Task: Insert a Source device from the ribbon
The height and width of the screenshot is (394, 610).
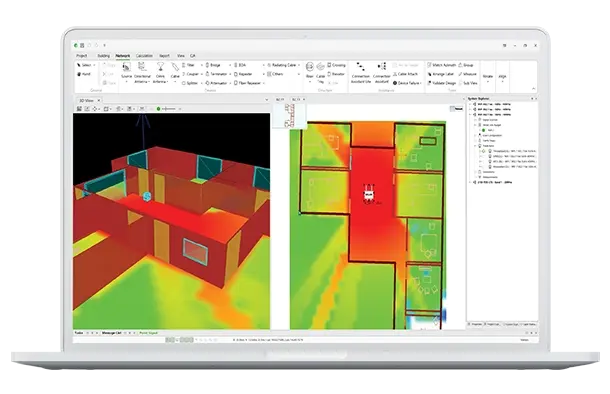Action: pyautogui.click(x=126, y=71)
